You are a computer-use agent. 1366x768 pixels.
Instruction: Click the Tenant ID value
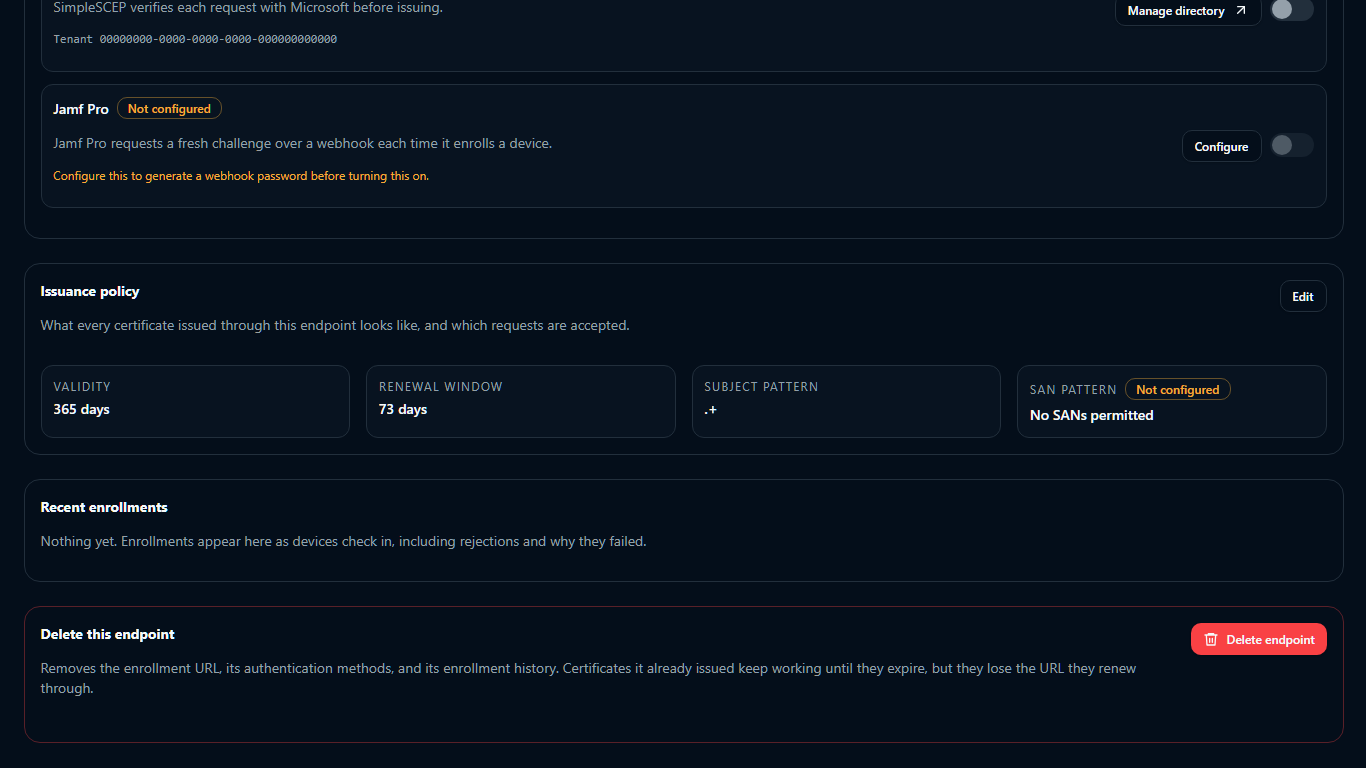(218, 39)
